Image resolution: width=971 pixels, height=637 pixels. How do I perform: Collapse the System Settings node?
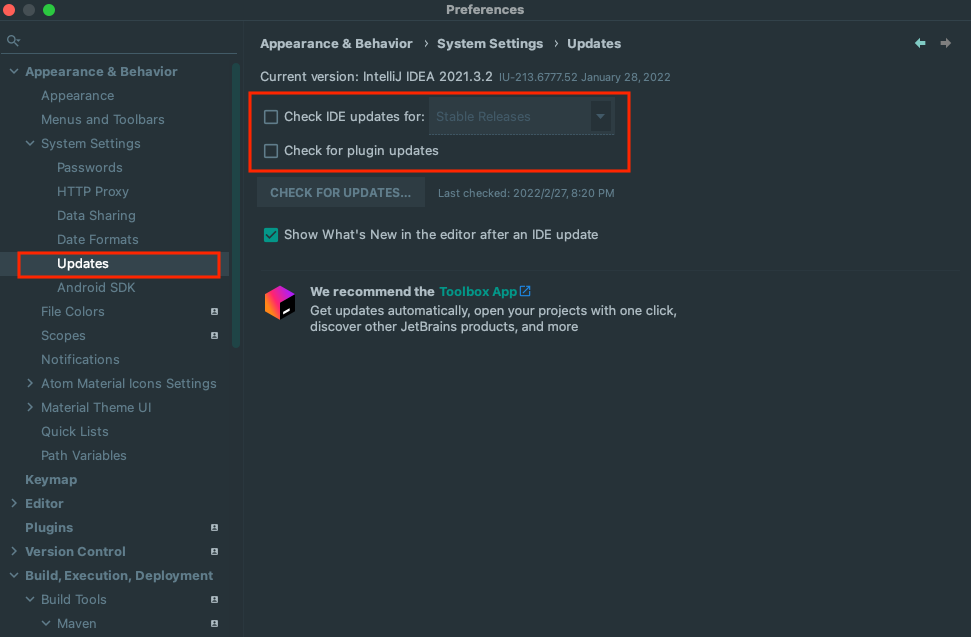click(x=30, y=143)
